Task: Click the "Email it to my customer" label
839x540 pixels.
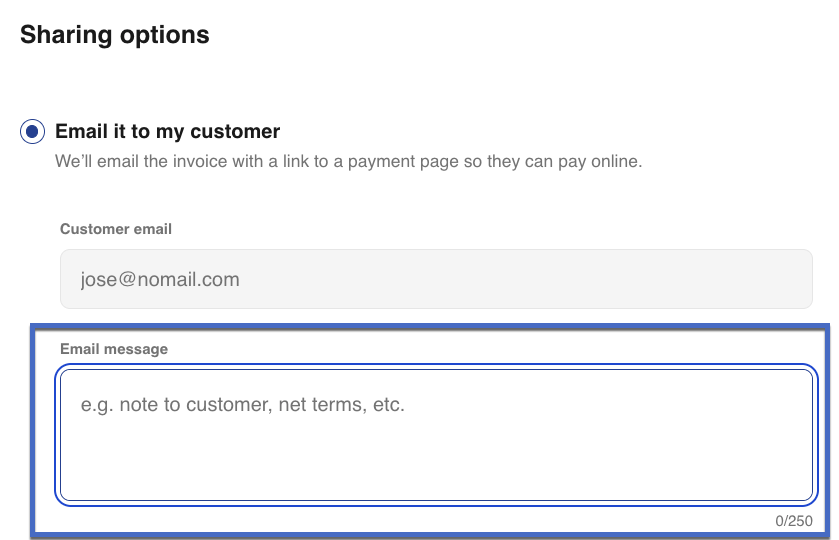Action: pyautogui.click(x=167, y=132)
